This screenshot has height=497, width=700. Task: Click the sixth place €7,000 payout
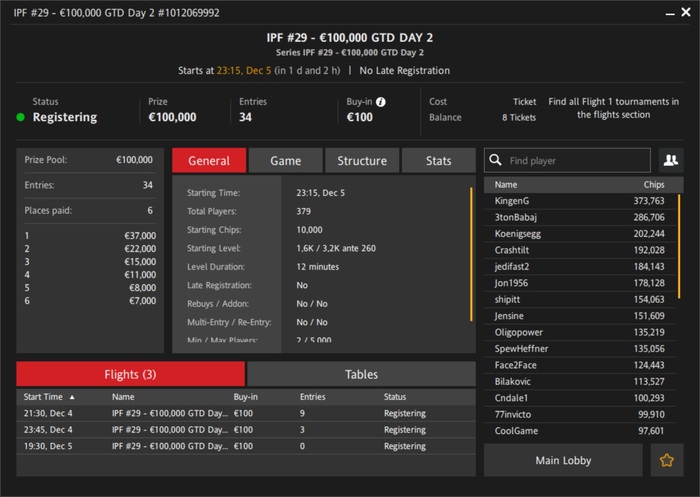142,301
